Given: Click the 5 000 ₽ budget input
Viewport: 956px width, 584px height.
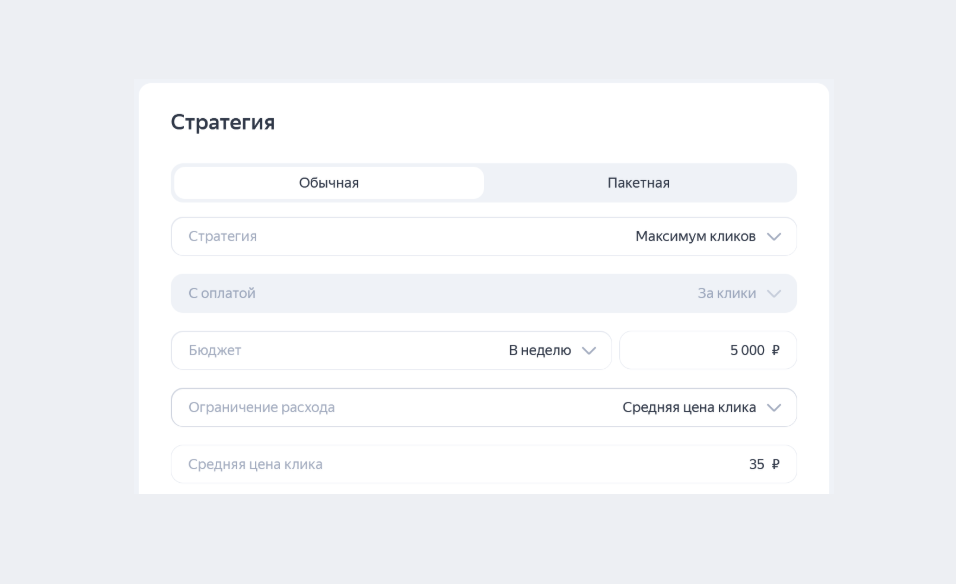Looking at the screenshot, I should [708, 350].
